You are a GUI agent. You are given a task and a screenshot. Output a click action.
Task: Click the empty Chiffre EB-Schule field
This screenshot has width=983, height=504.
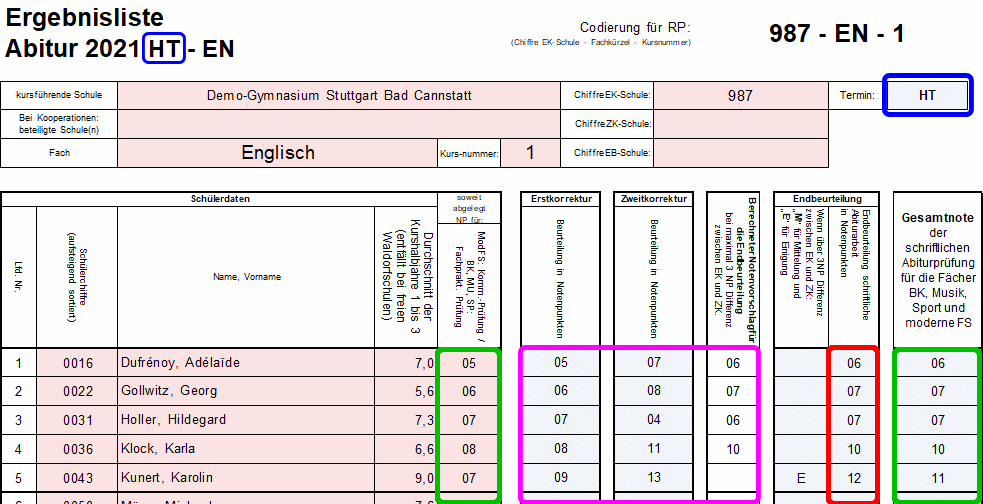coord(740,153)
